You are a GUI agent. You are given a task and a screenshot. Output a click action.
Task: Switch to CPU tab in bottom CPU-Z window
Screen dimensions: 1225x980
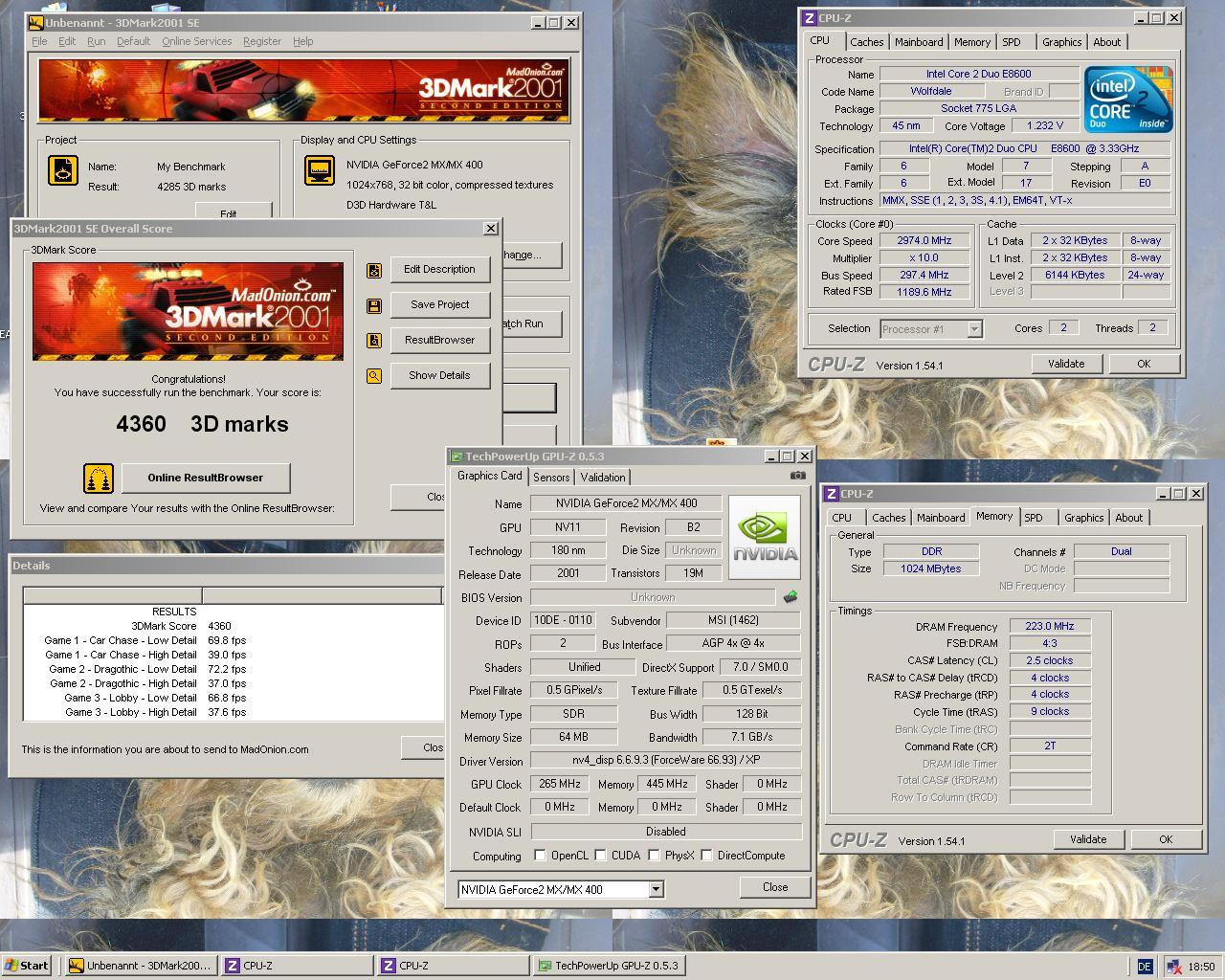click(842, 518)
